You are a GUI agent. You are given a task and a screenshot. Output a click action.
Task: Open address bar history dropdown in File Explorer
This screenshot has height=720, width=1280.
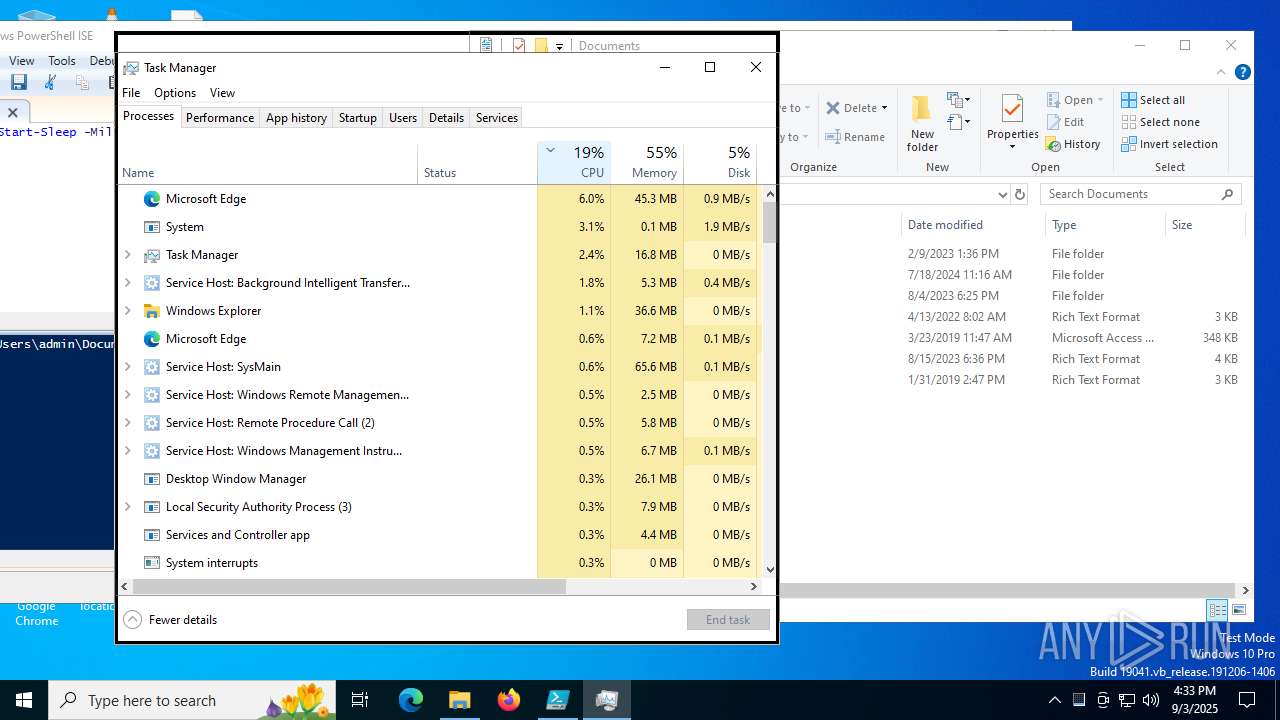pyautogui.click(x=1002, y=194)
